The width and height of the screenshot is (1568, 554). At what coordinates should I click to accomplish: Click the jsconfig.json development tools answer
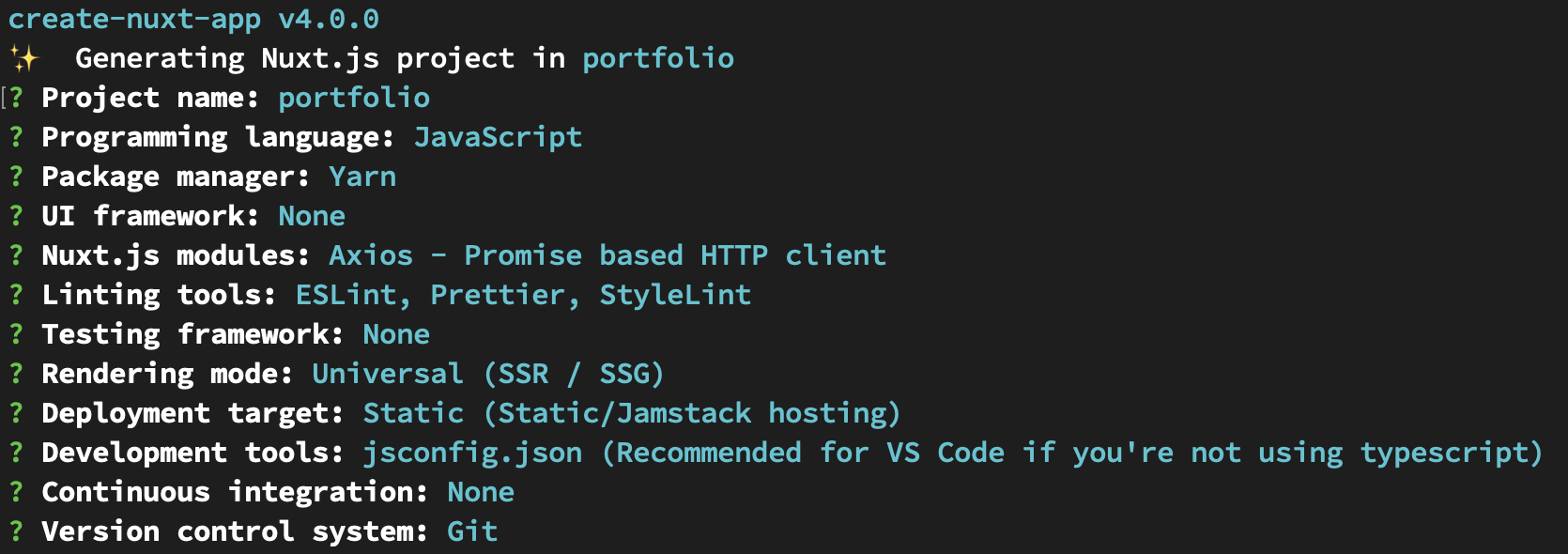click(472, 453)
